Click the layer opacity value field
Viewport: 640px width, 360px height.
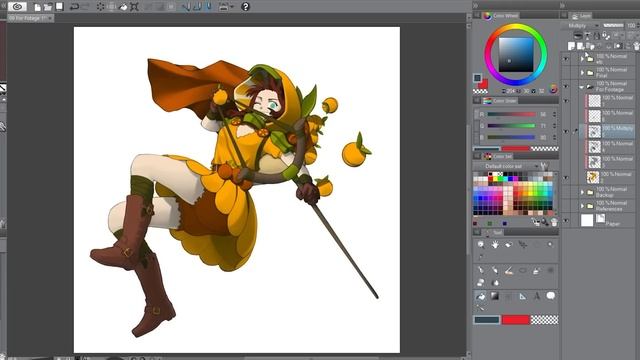[x=632, y=25]
